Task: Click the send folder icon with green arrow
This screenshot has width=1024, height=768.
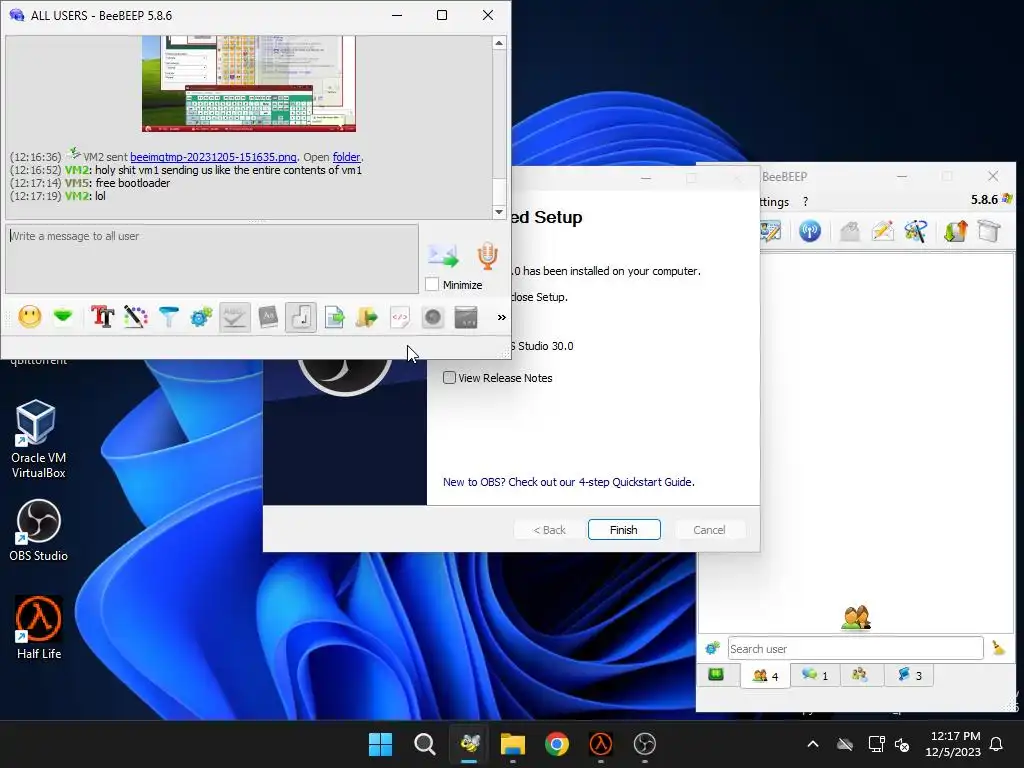Action: pyautogui.click(x=367, y=317)
